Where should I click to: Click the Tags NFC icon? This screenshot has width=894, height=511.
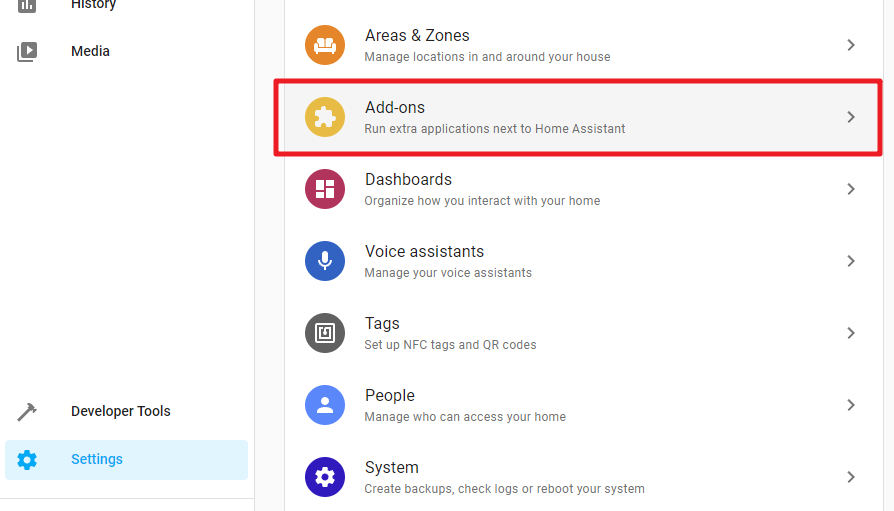(x=325, y=333)
